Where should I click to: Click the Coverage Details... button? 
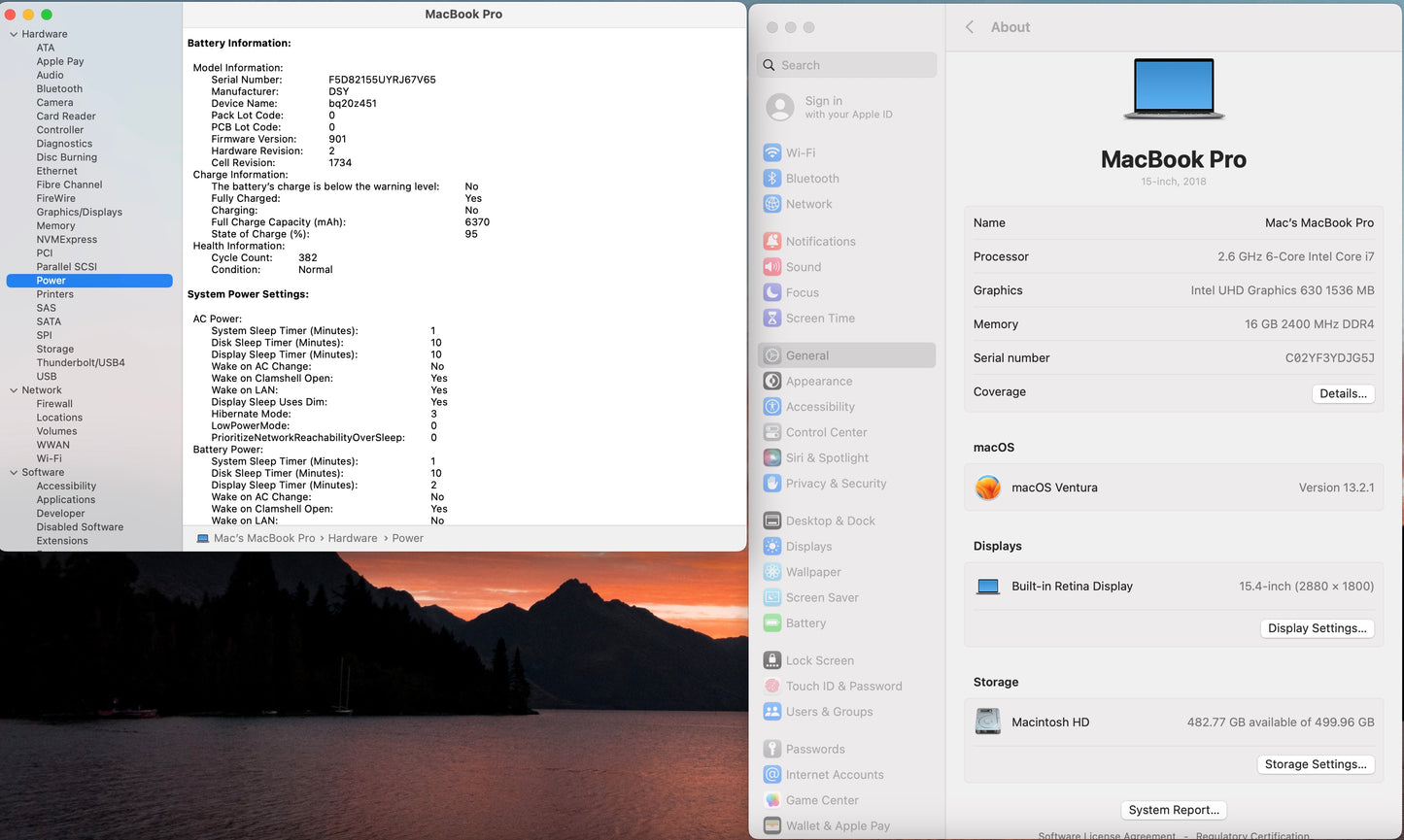(1343, 393)
